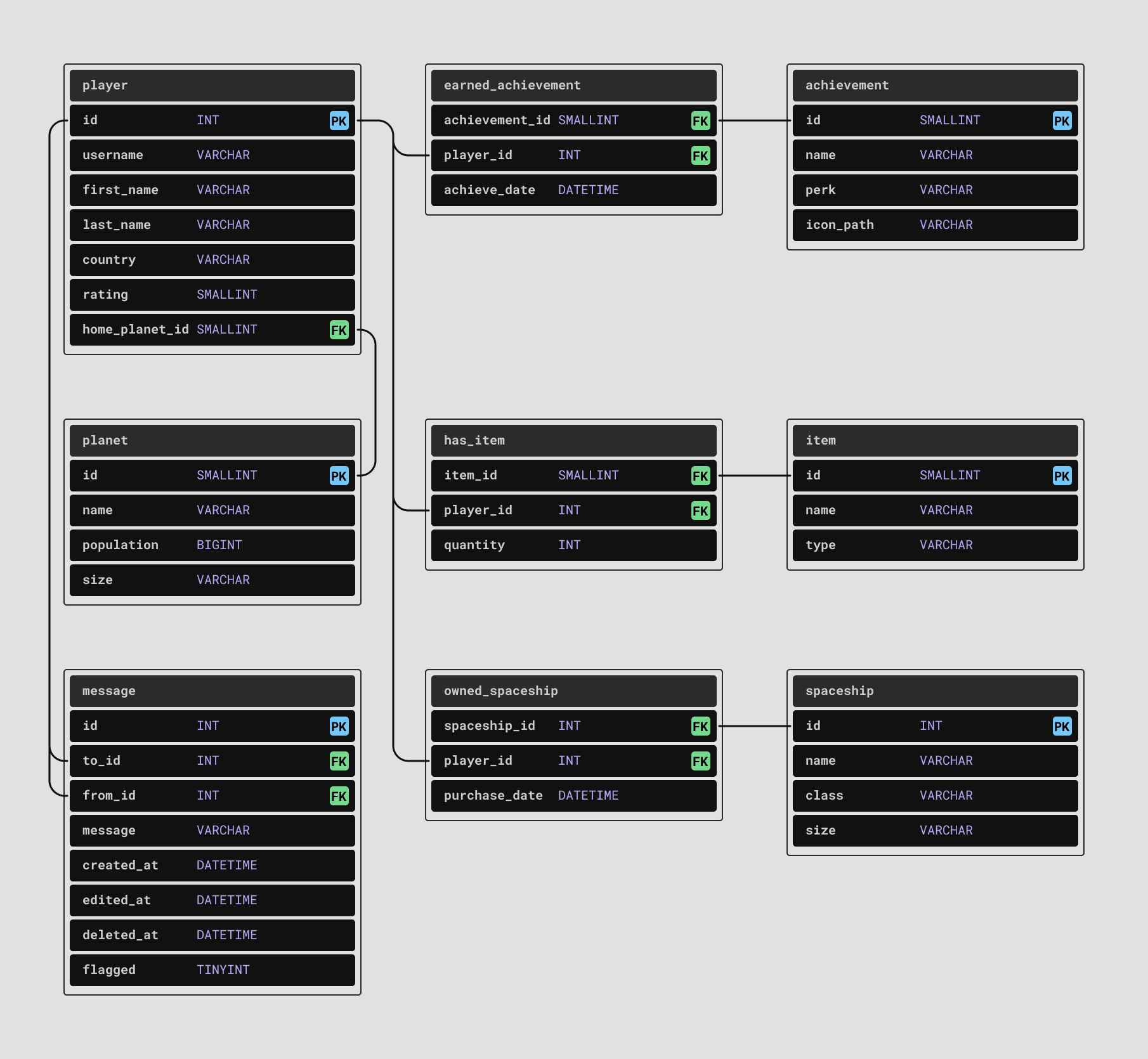The image size is (1148, 1059).
Task: Click the first_name column row
Action: [212, 190]
